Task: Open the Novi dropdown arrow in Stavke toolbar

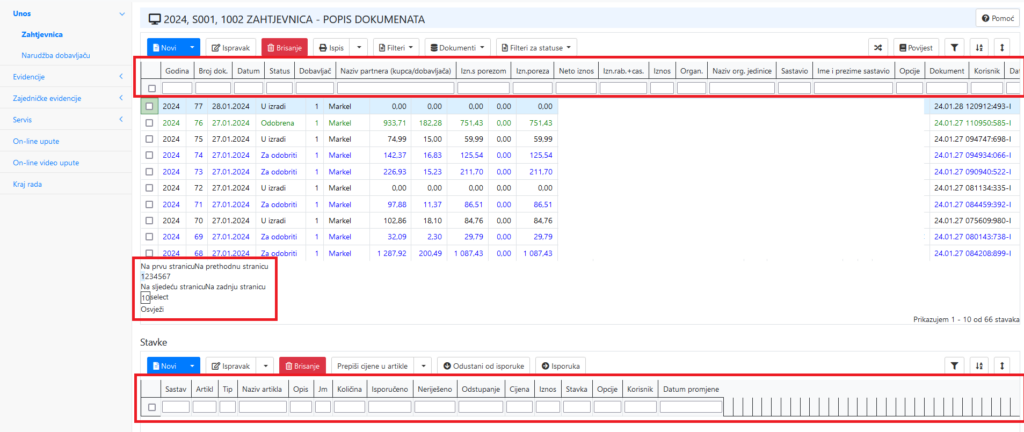Action: click(x=191, y=365)
